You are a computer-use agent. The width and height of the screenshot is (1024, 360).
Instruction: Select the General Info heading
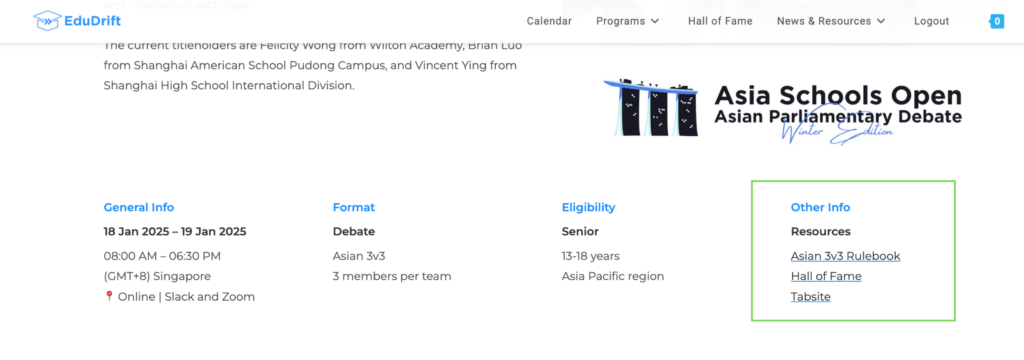[x=138, y=207]
